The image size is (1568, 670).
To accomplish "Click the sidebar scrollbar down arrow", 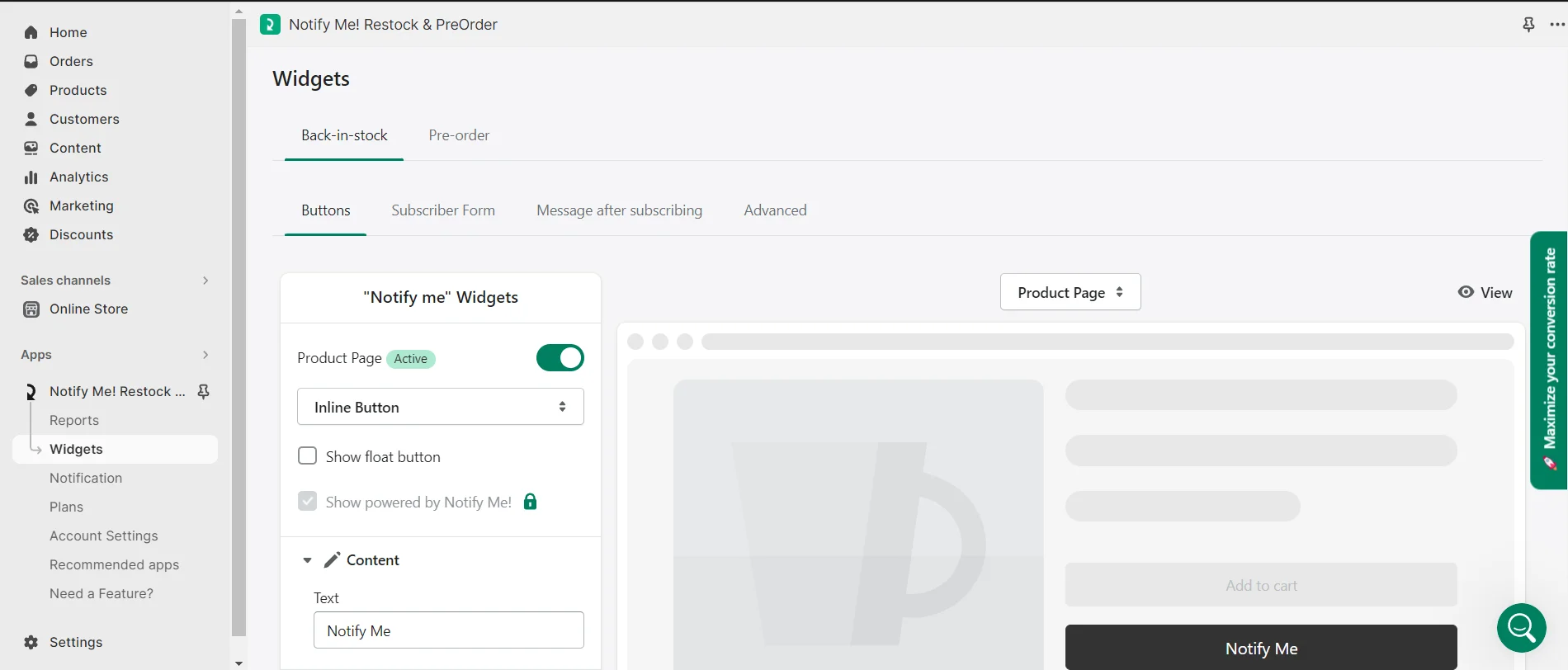I will tap(239, 663).
